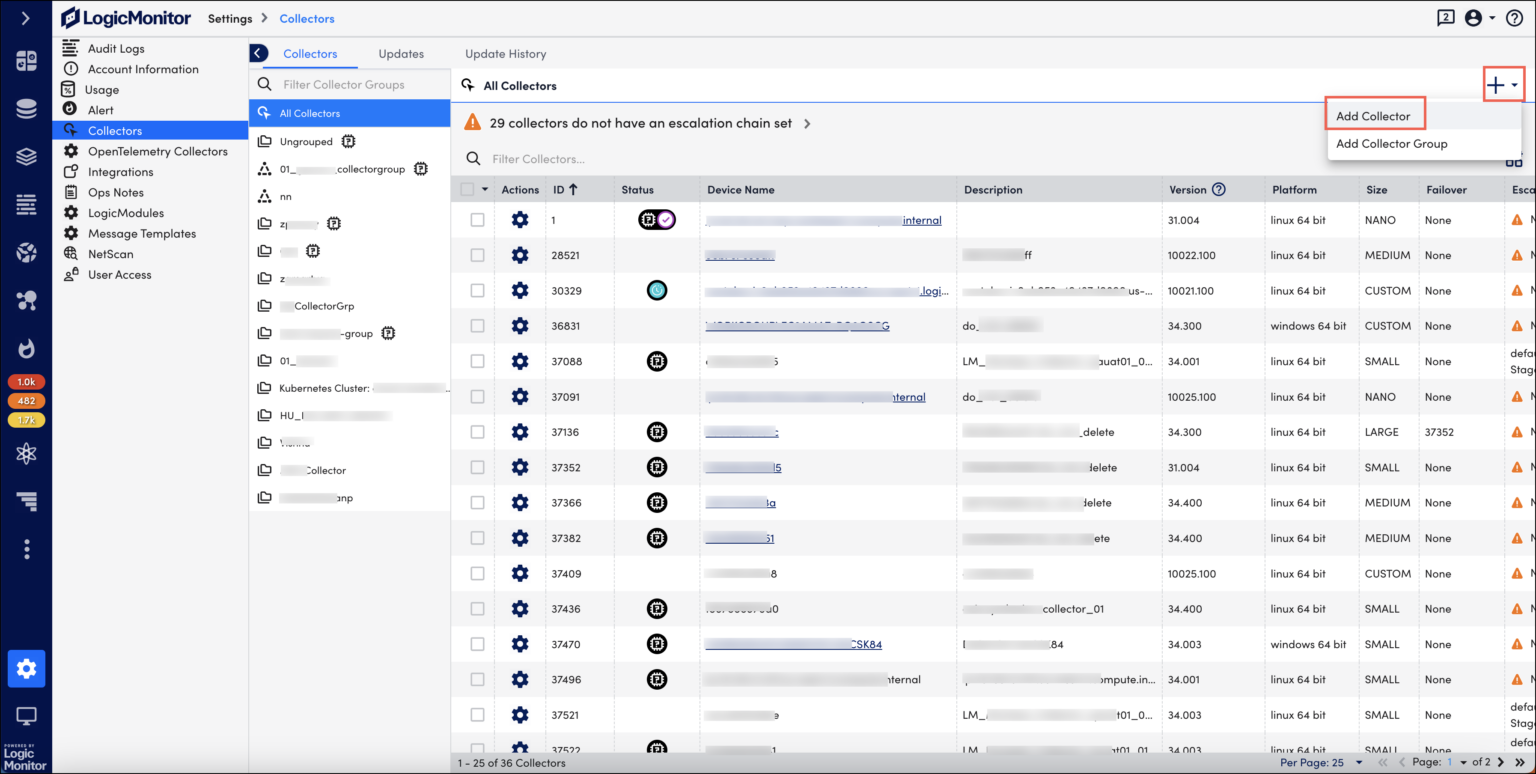This screenshot has height=774, width=1536.
Task: Select all collectors using the header checkbox
Action: tap(466, 189)
